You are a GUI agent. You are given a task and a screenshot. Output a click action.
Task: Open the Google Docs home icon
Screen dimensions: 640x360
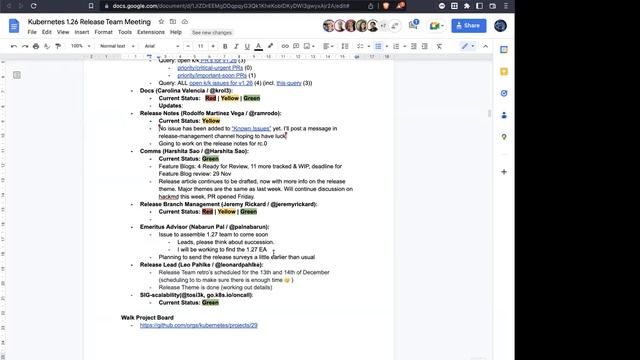[14, 26]
